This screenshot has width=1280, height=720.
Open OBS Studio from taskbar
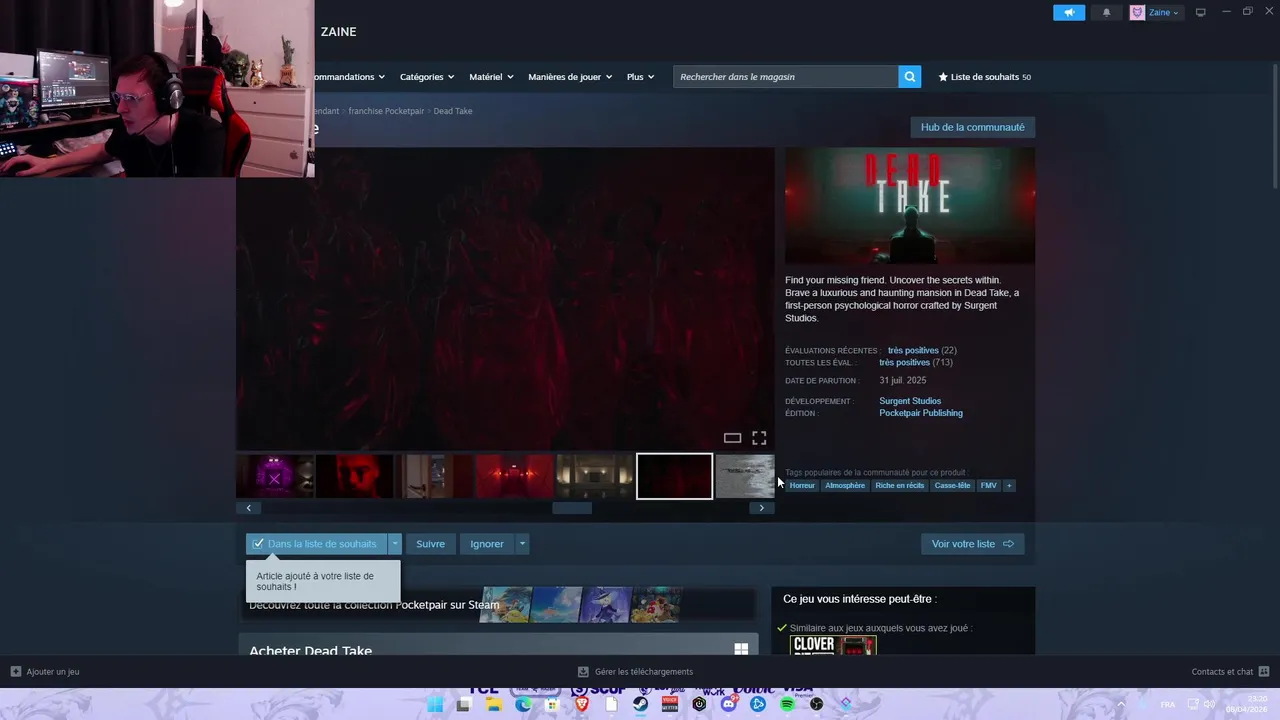[816, 704]
